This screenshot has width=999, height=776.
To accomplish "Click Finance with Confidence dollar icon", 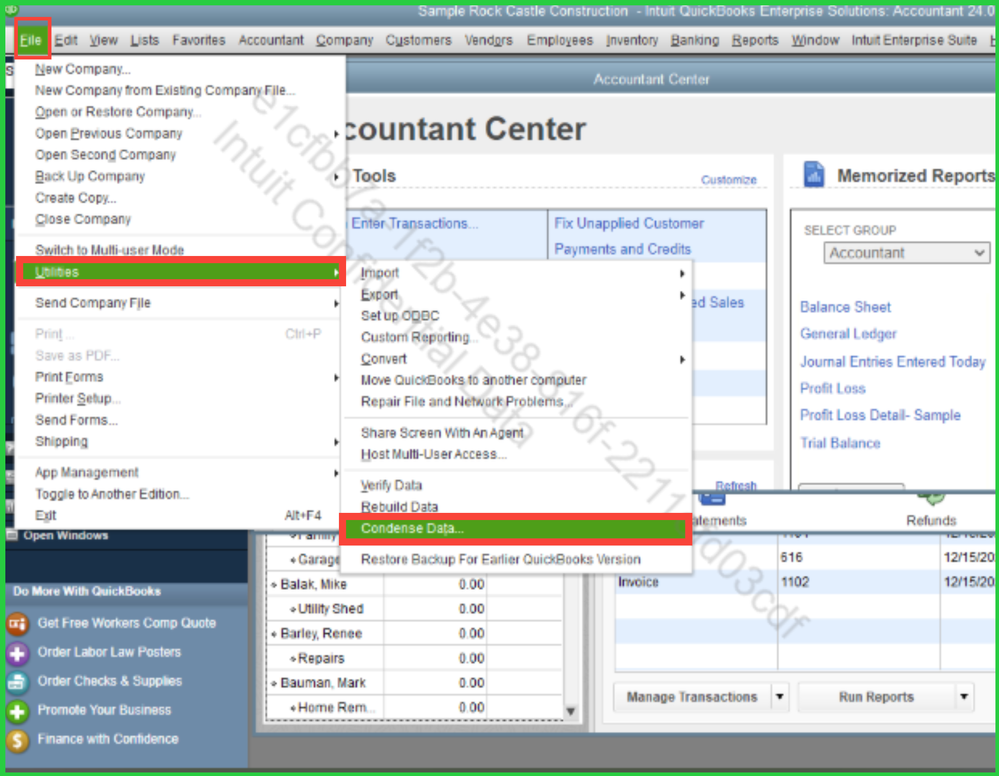I will pyautogui.click(x=17, y=740).
